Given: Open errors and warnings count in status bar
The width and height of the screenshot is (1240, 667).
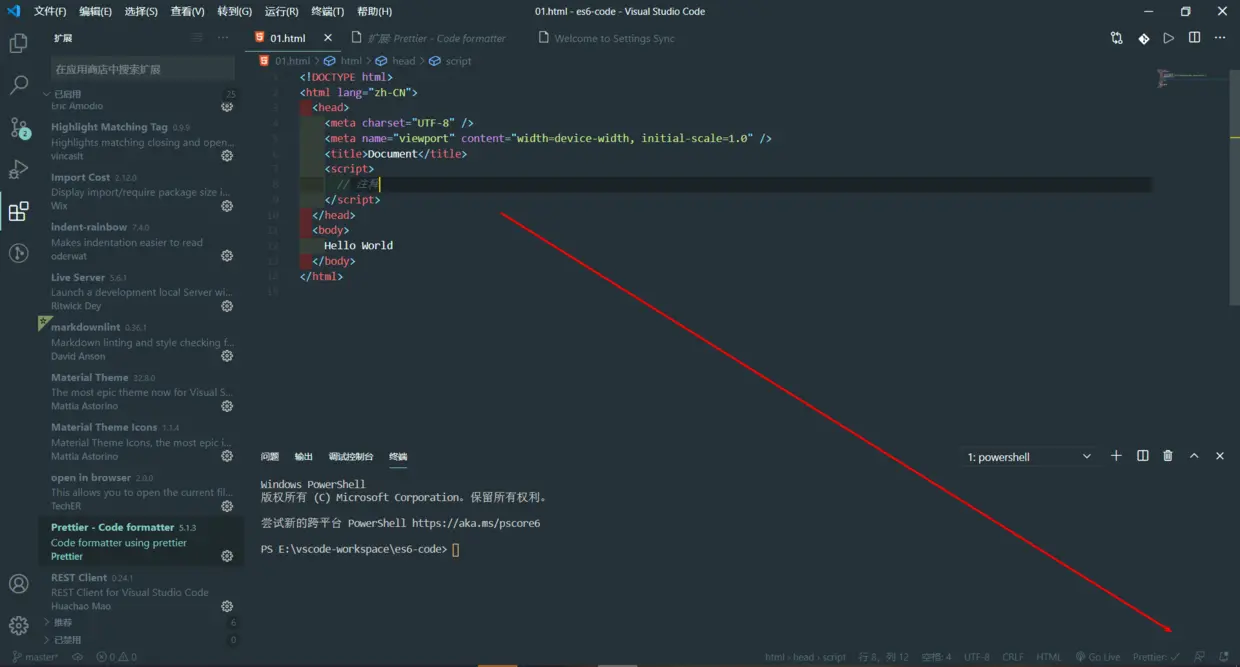Looking at the screenshot, I should 116,657.
